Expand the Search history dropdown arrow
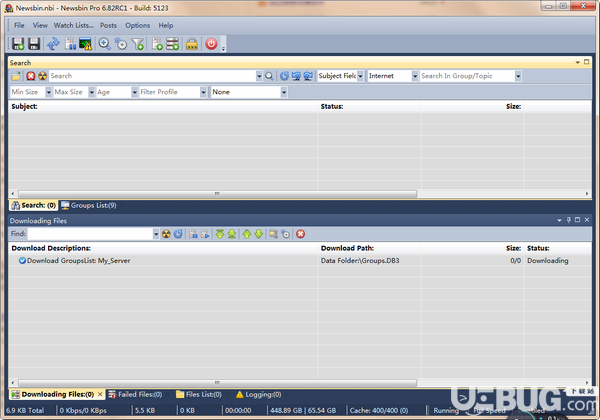600x420 pixels. pyautogui.click(x=259, y=76)
